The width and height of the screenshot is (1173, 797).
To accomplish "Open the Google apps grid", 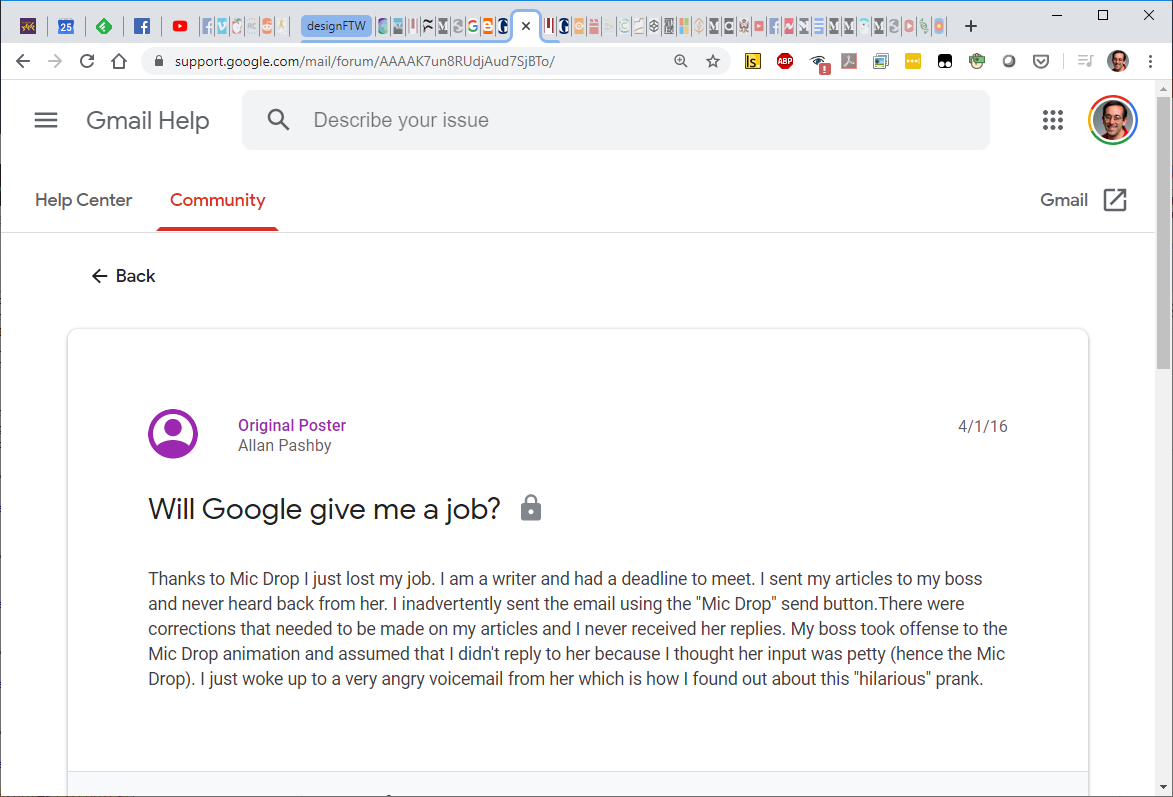I will [1052, 121].
